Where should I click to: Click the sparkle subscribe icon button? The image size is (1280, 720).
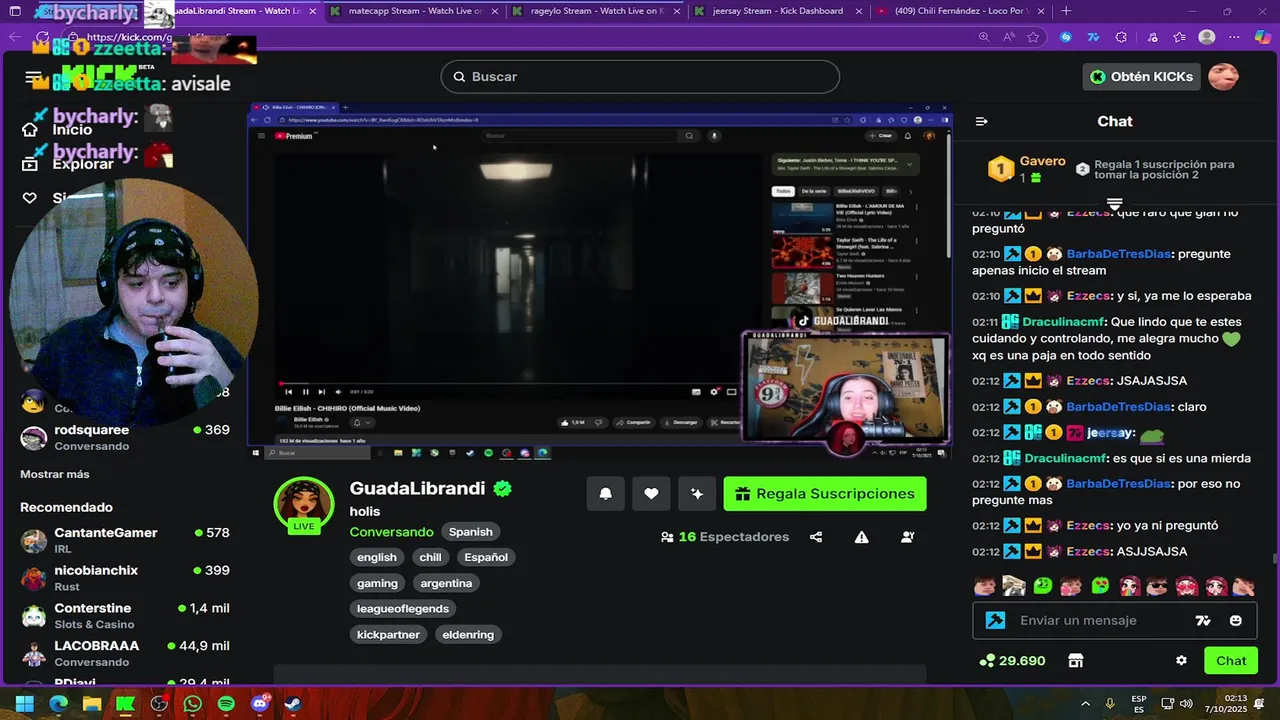697,493
